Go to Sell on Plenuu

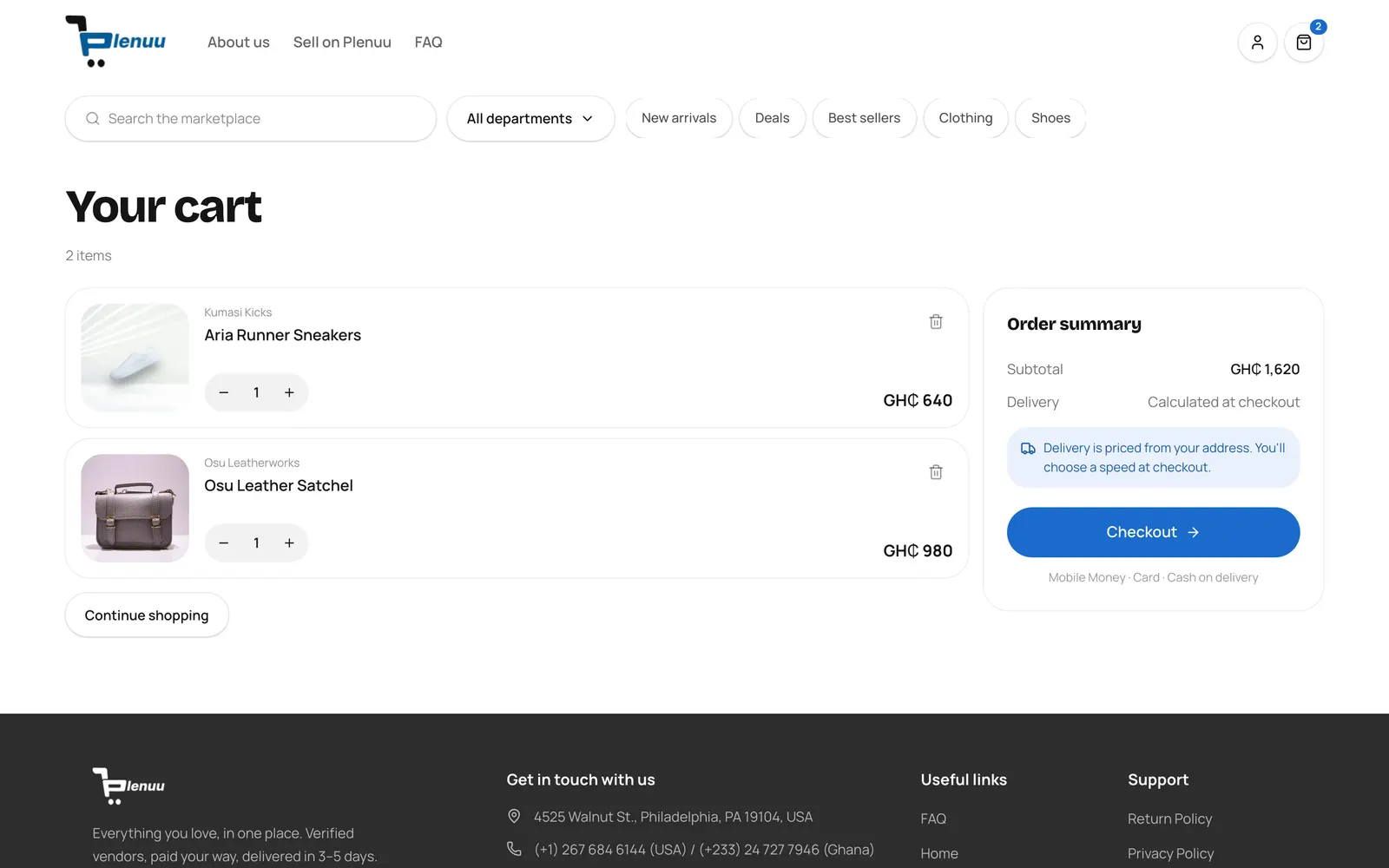click(x=342, y=43)
